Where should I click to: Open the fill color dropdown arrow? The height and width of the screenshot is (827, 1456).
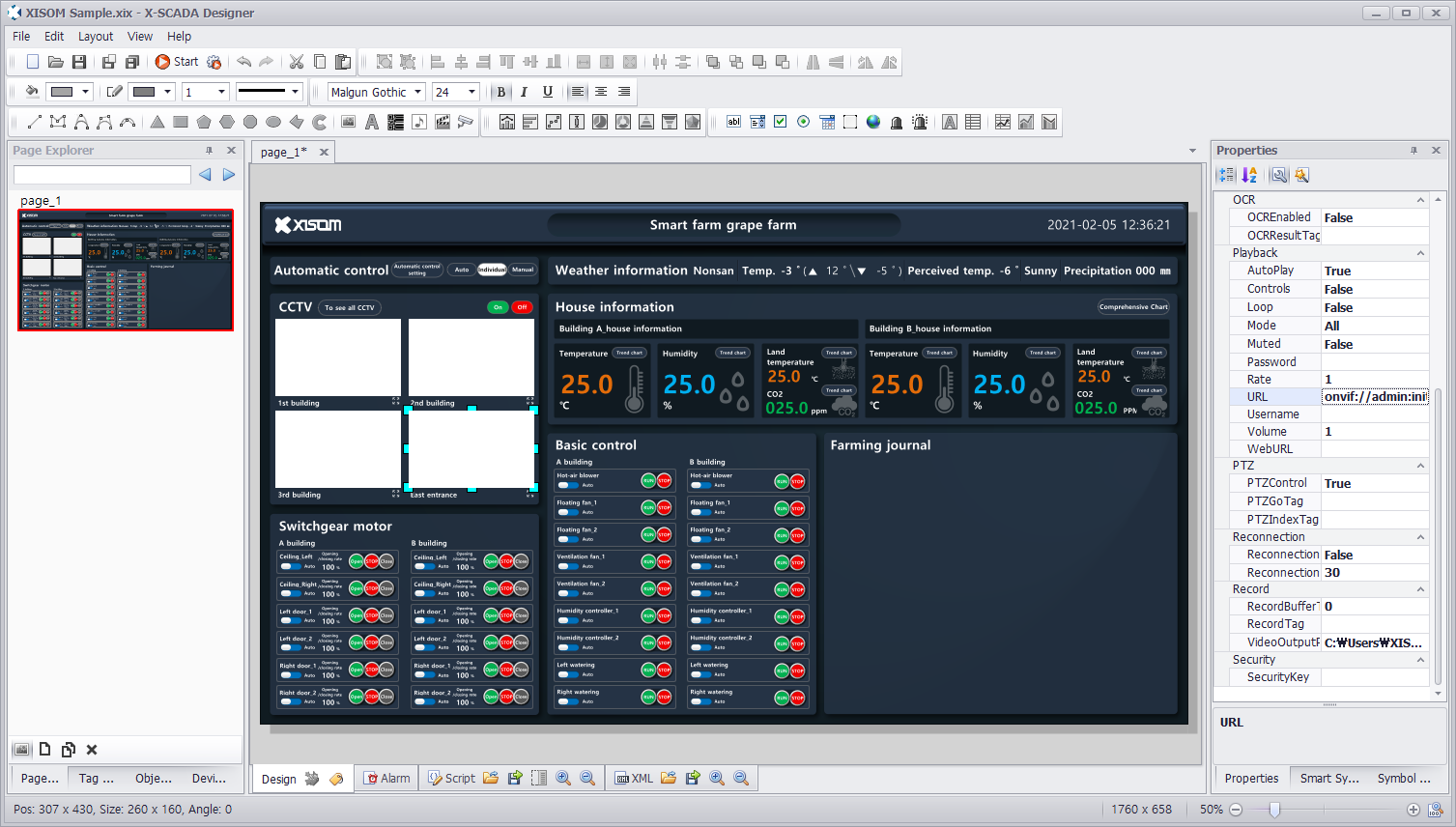85,92
